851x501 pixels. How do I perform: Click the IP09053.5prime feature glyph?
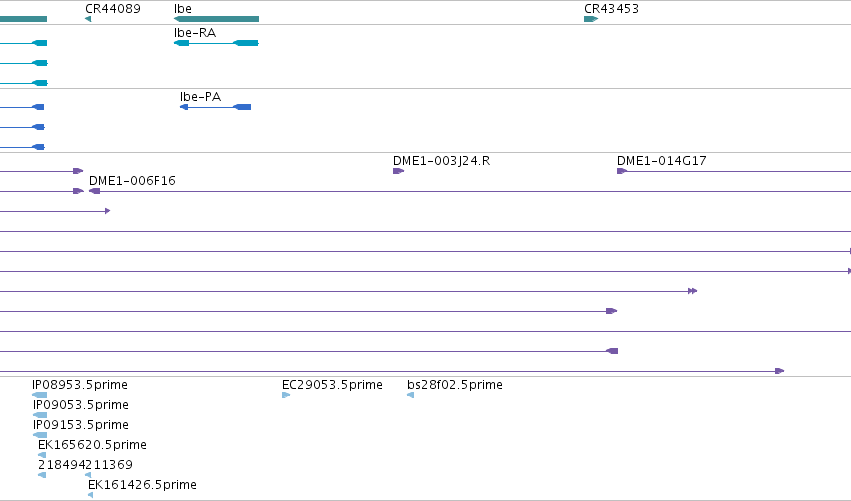point(40,415)
